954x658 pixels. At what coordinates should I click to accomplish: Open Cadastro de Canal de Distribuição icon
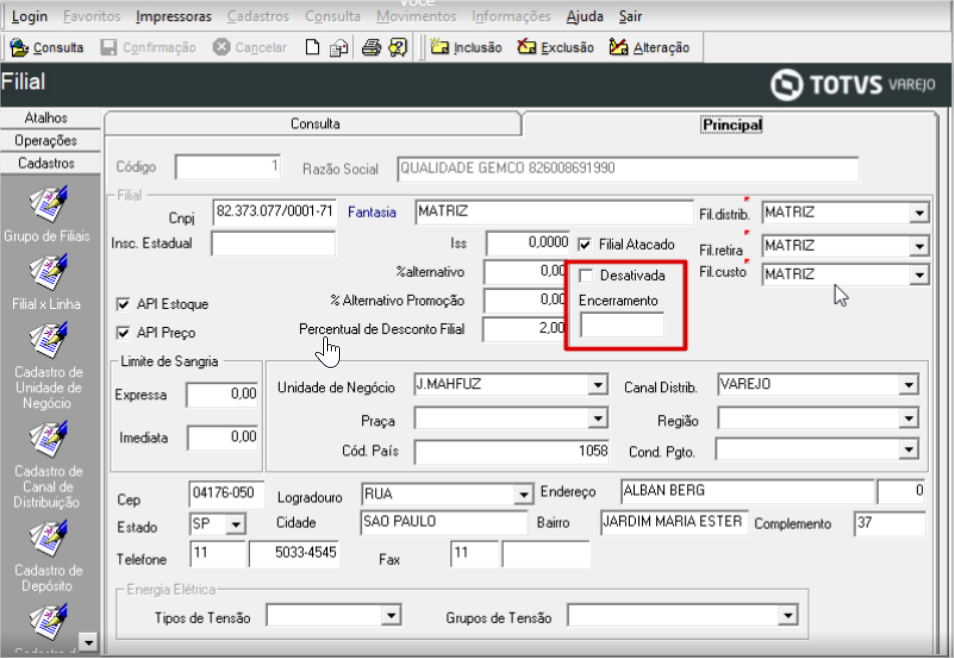click(x=48, y=439)
